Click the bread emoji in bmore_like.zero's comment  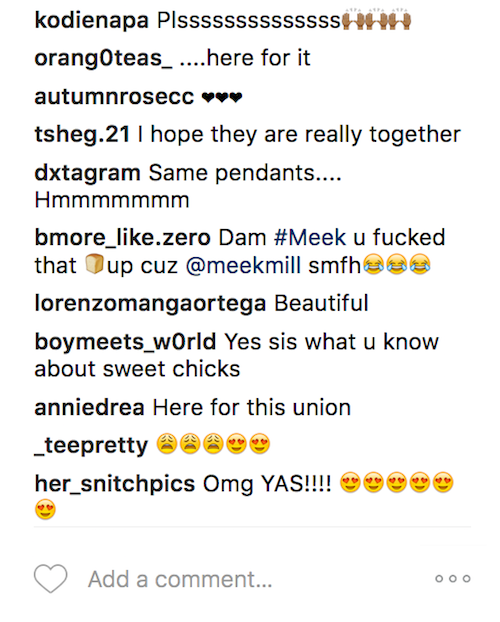coord(94,264)
